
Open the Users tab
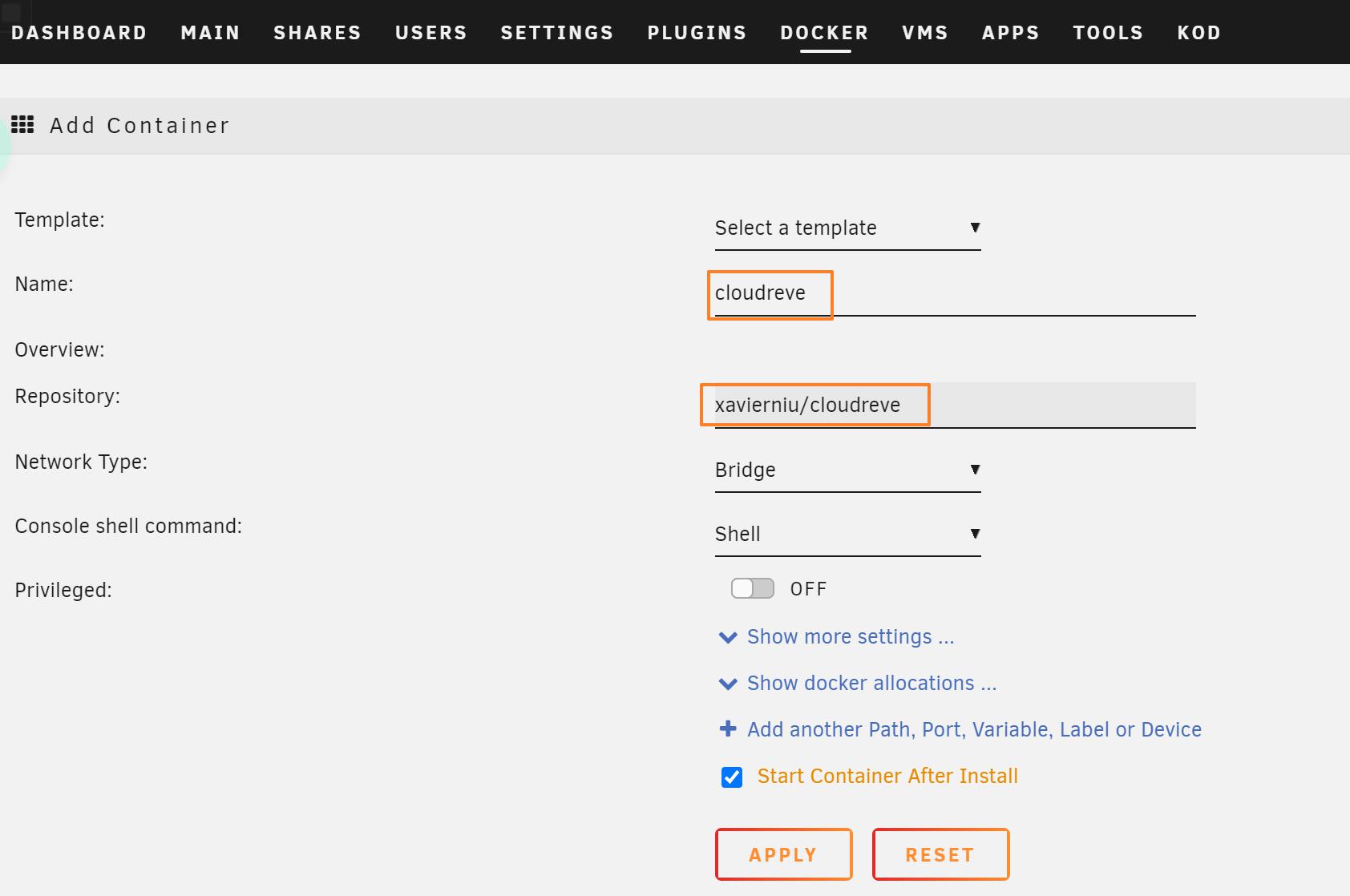[x=431, y=33]
